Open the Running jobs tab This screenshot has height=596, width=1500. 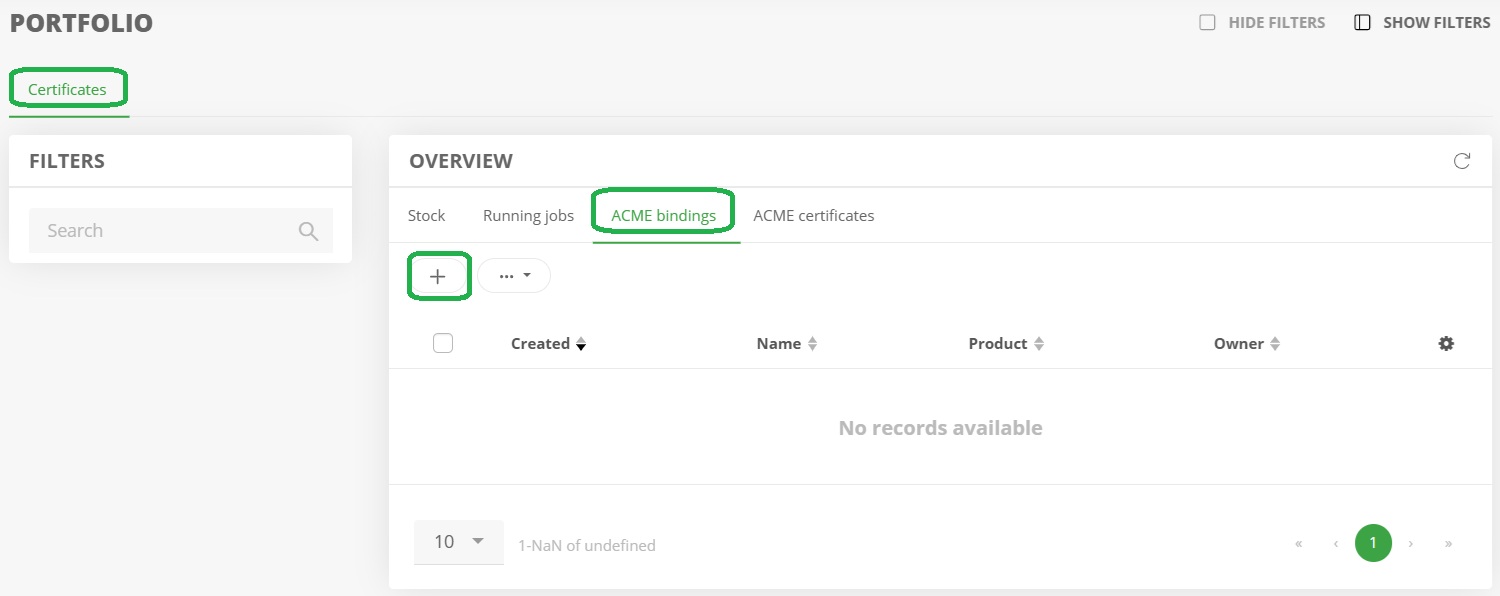click(x=528, y=215)
